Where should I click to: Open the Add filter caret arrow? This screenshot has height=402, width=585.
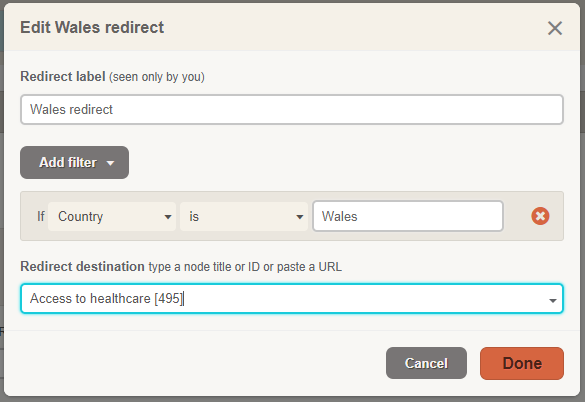coord(110,163)
